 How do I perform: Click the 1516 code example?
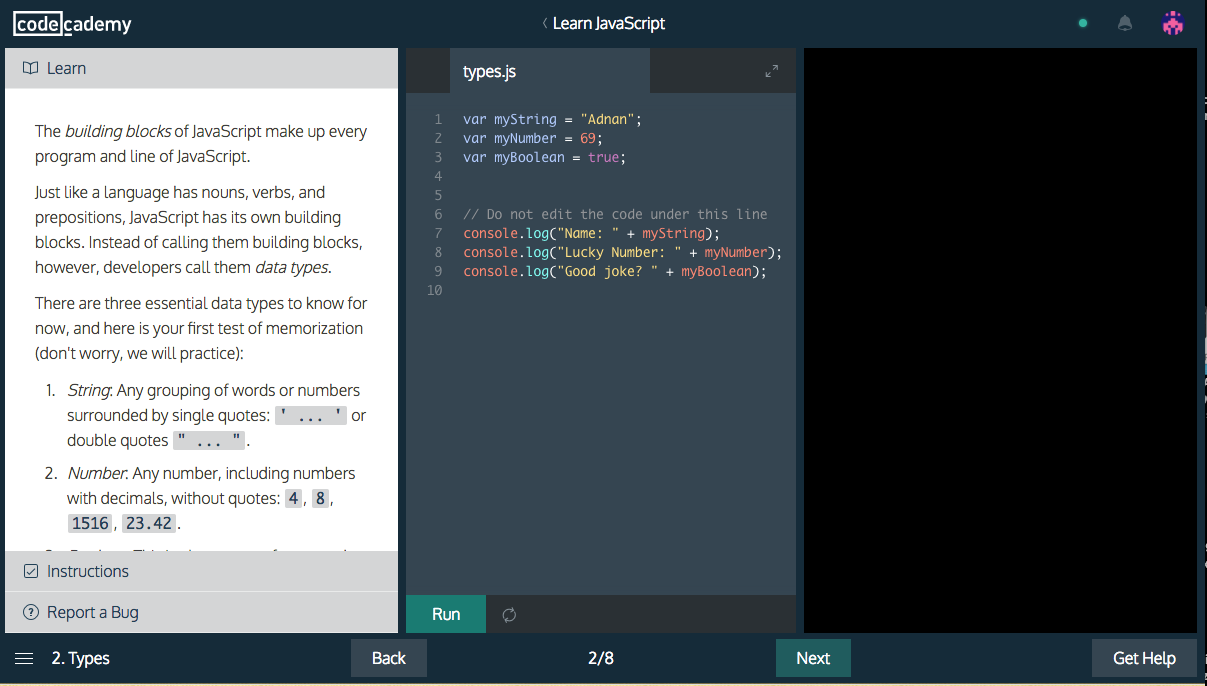tap(89, 523)
